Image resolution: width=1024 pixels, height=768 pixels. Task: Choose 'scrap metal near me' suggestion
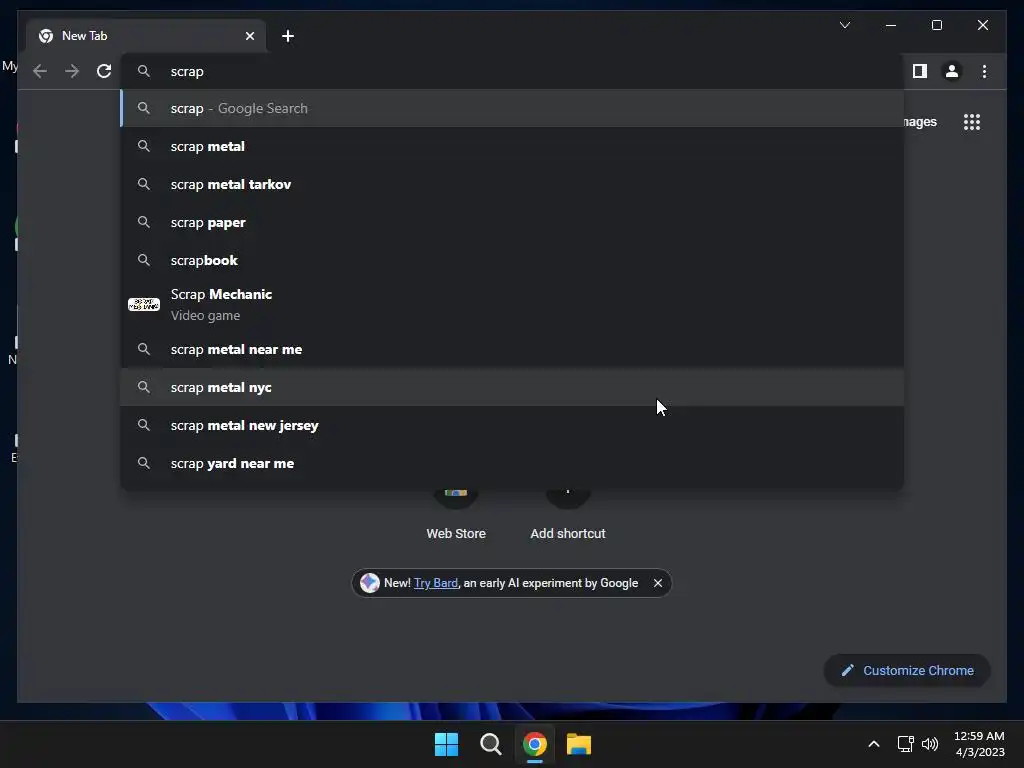(513, 349)
